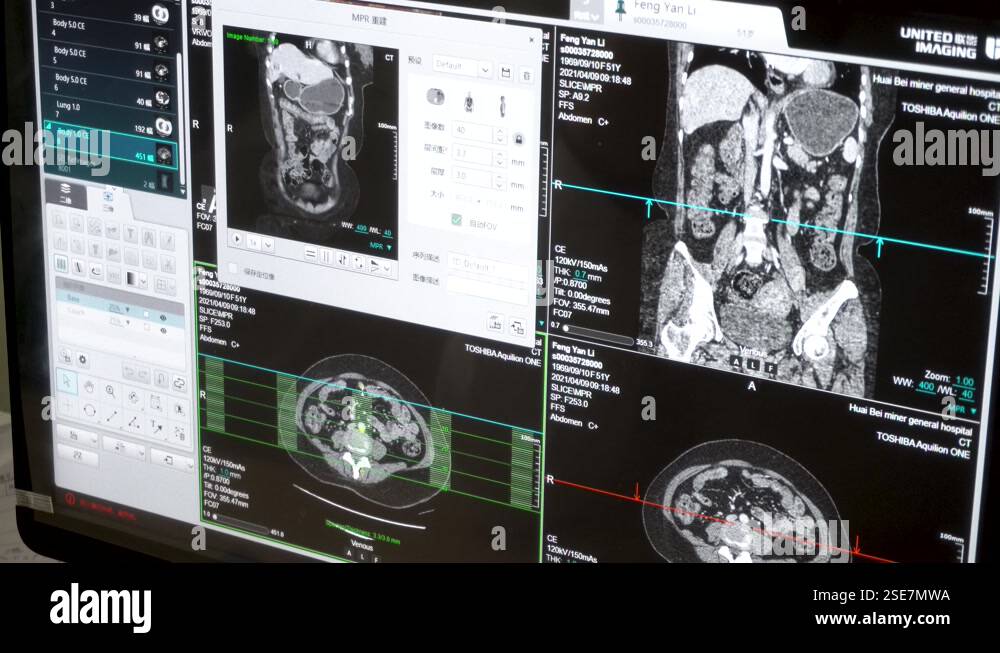1000x653 pixels.
Task: Click the left export icon at dialog bottom
Action: [496, 322]
